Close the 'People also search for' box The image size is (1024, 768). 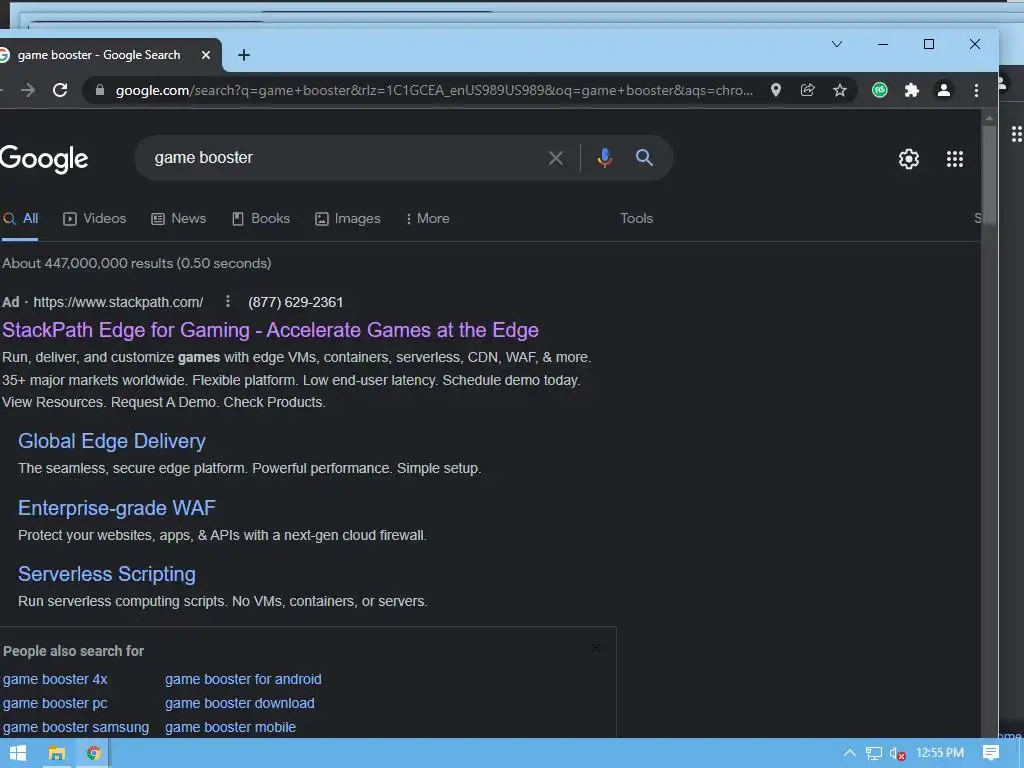click(596, 648)
